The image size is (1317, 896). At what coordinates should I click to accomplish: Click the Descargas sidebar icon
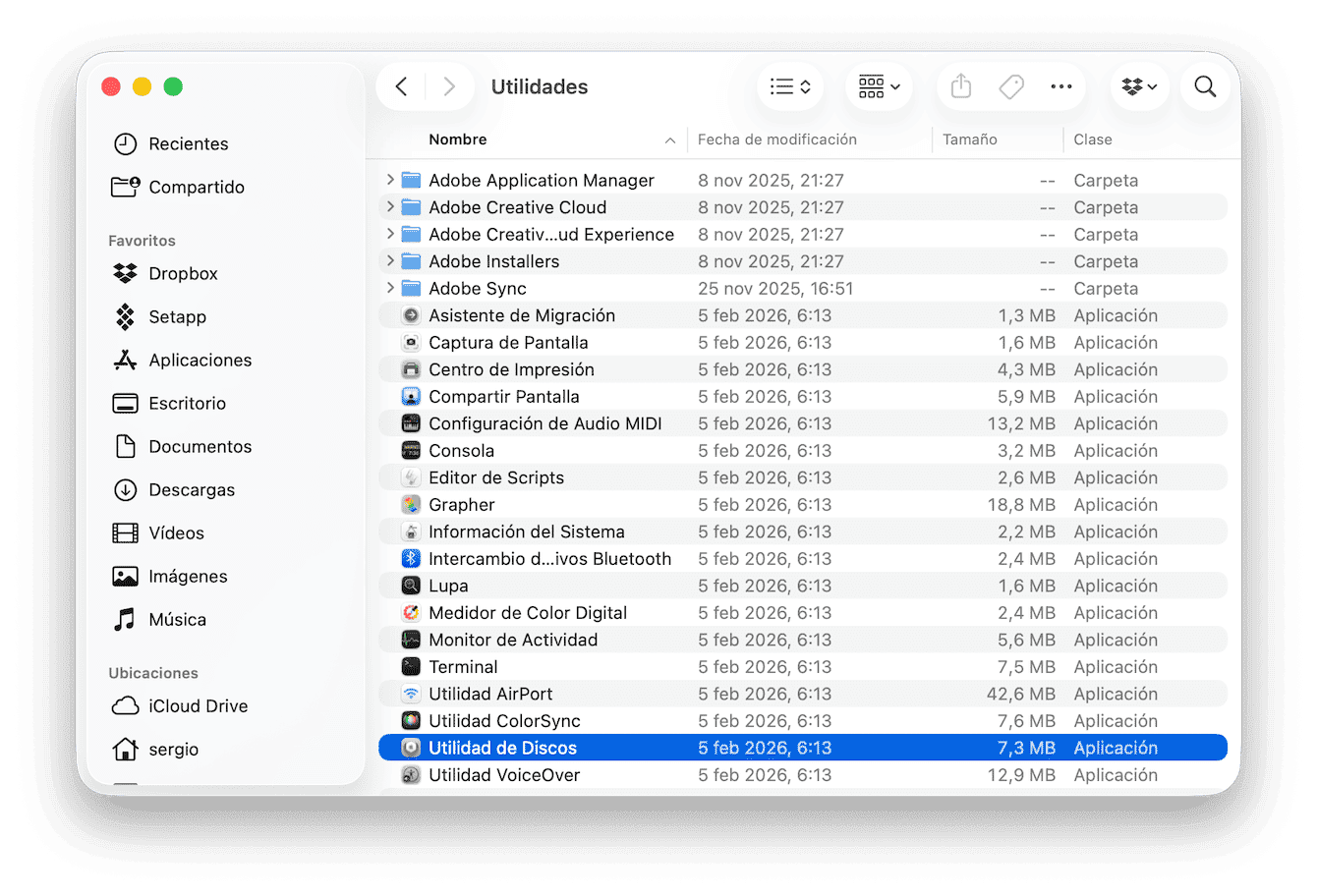[125, 489]
